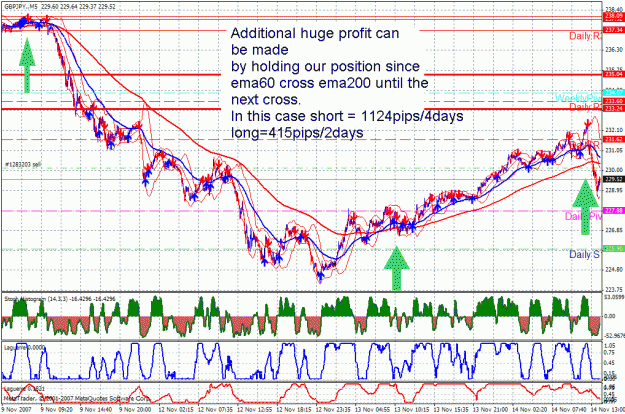Screen dimensions: 625x414
Task: Click the stochastic 0.00 scale value
Action: tap(610, 316)
